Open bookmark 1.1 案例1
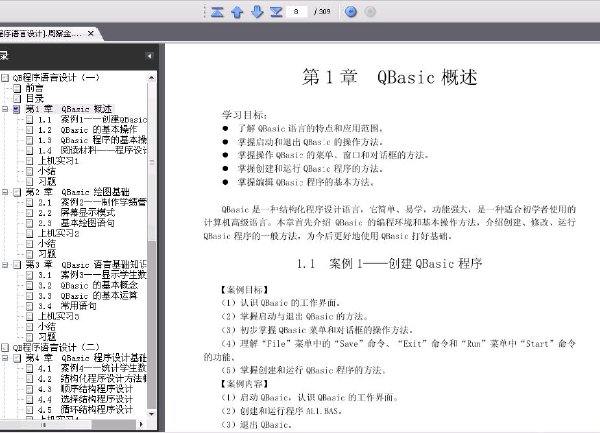Screen dimensions: 600x433 coord(92,119)
